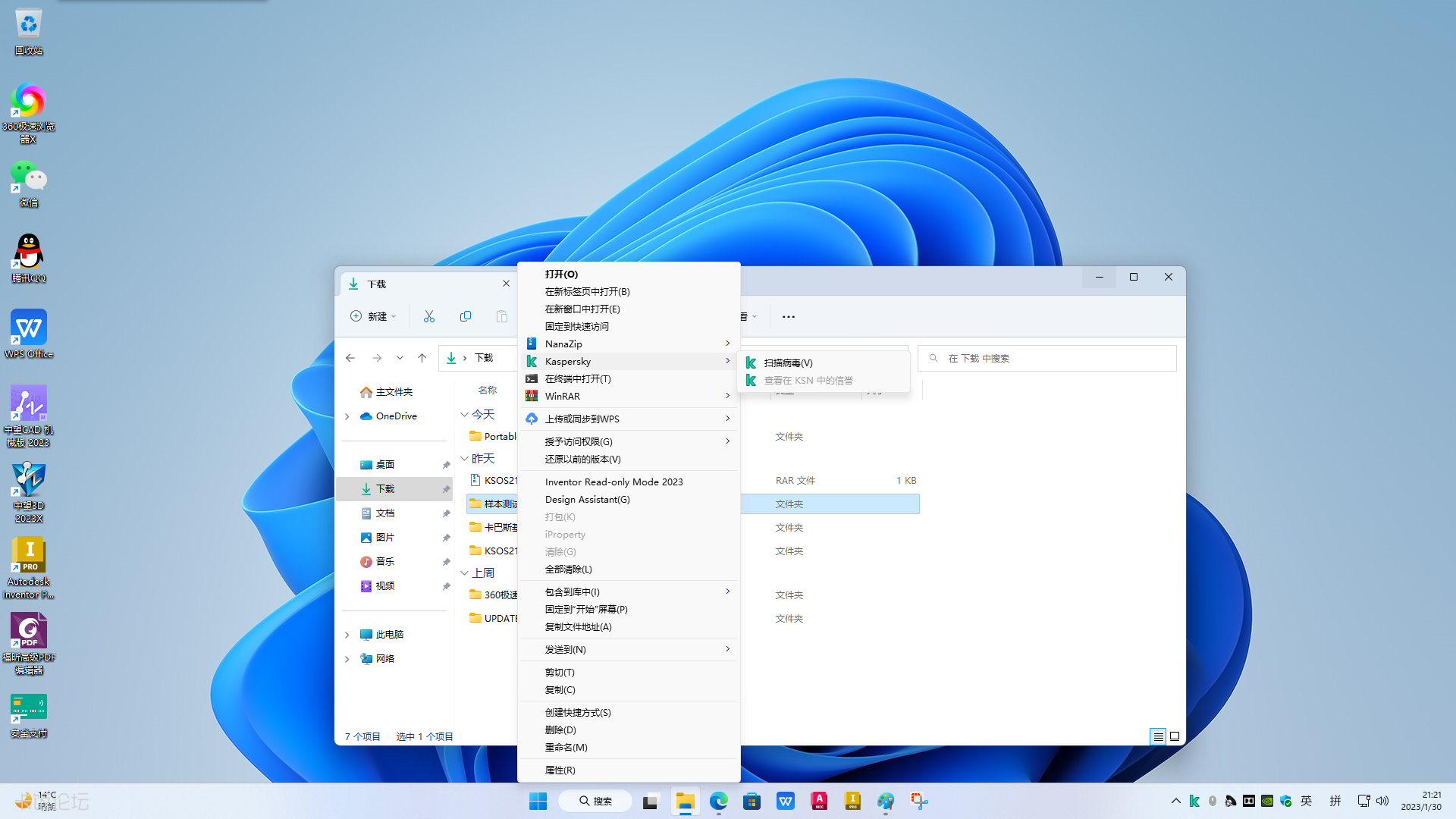Open the taskbar clock and date
The image size is (1456, 819).
tap(1421, 801)
